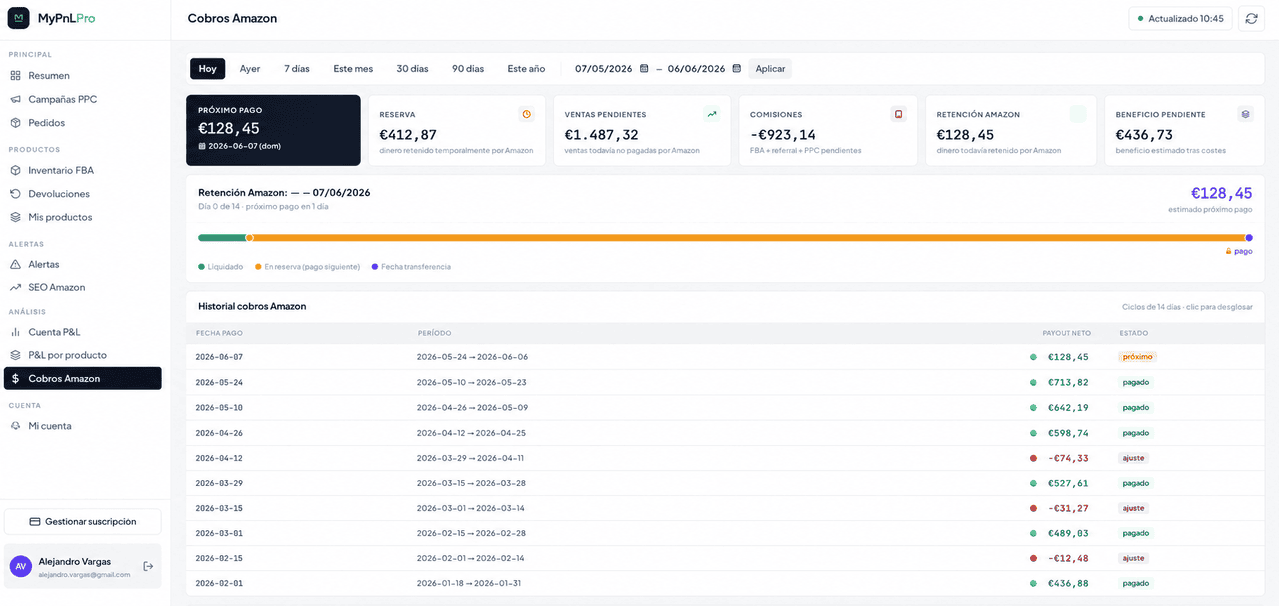This screenshot has width=1279, height=606.
Task: Click the Fecha pago column header
Action: tap(219, 333)
